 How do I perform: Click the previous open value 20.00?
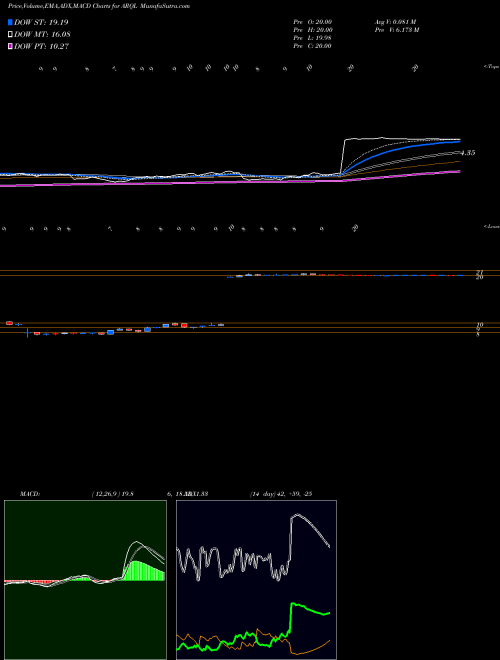pos(323,22)
